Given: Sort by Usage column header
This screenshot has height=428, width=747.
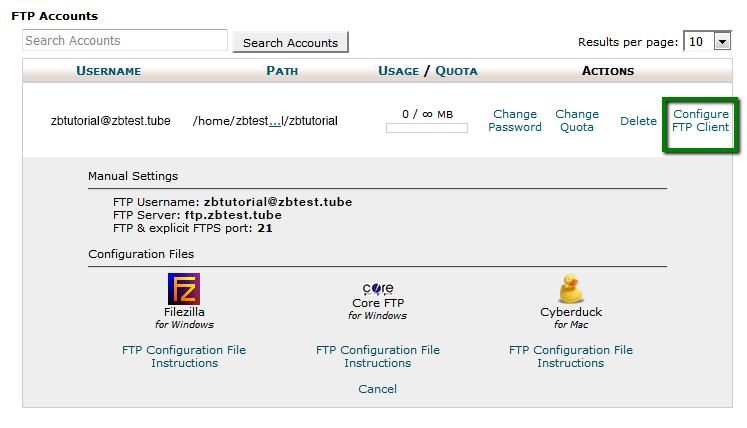Looking at the screenshot, I should coord(398,71).
